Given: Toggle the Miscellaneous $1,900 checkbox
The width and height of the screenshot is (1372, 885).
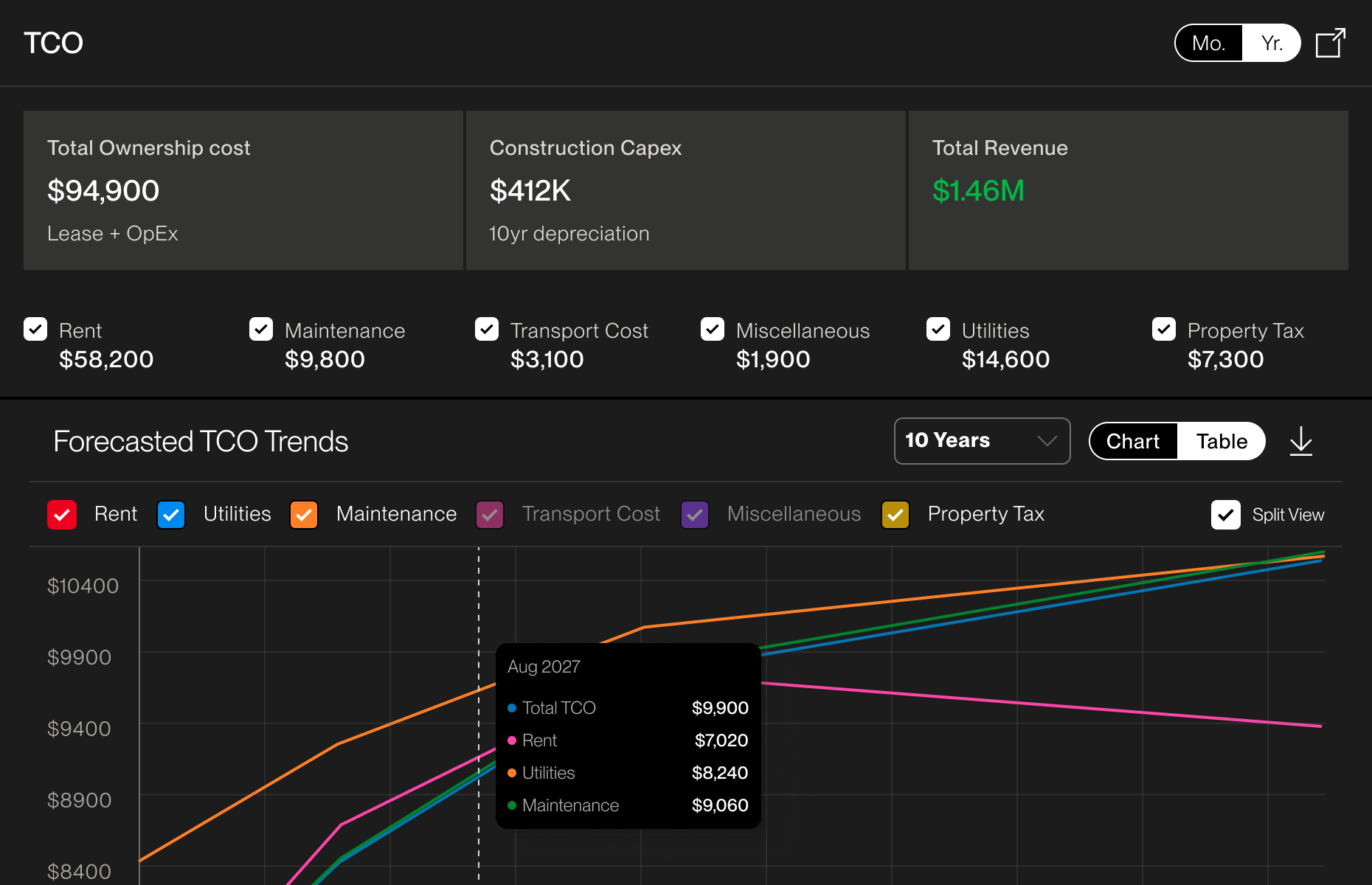Looking at the screenshot, I should tap(713, 329).
